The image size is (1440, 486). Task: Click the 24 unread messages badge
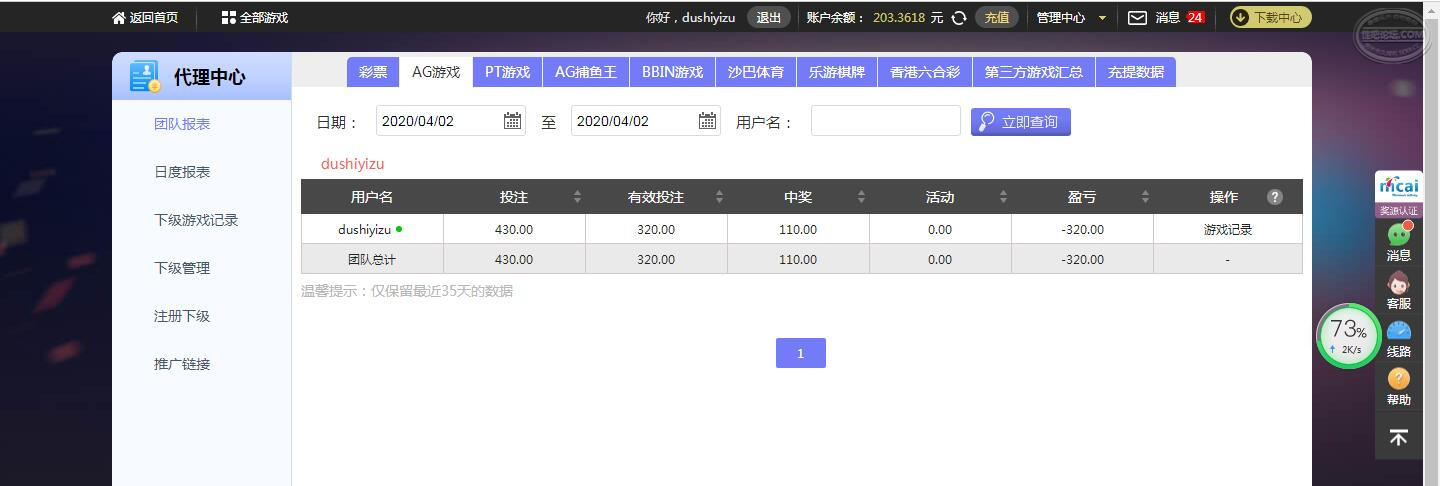tap(1195, 17)
